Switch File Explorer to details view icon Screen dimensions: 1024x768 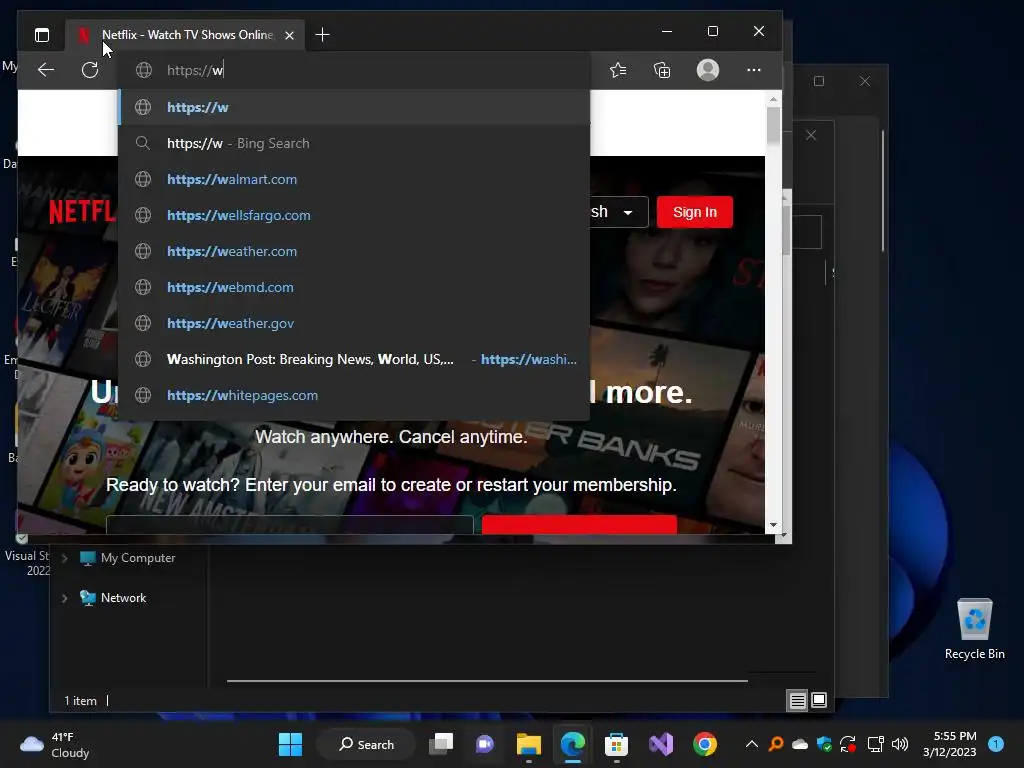[x=797, y=701]
